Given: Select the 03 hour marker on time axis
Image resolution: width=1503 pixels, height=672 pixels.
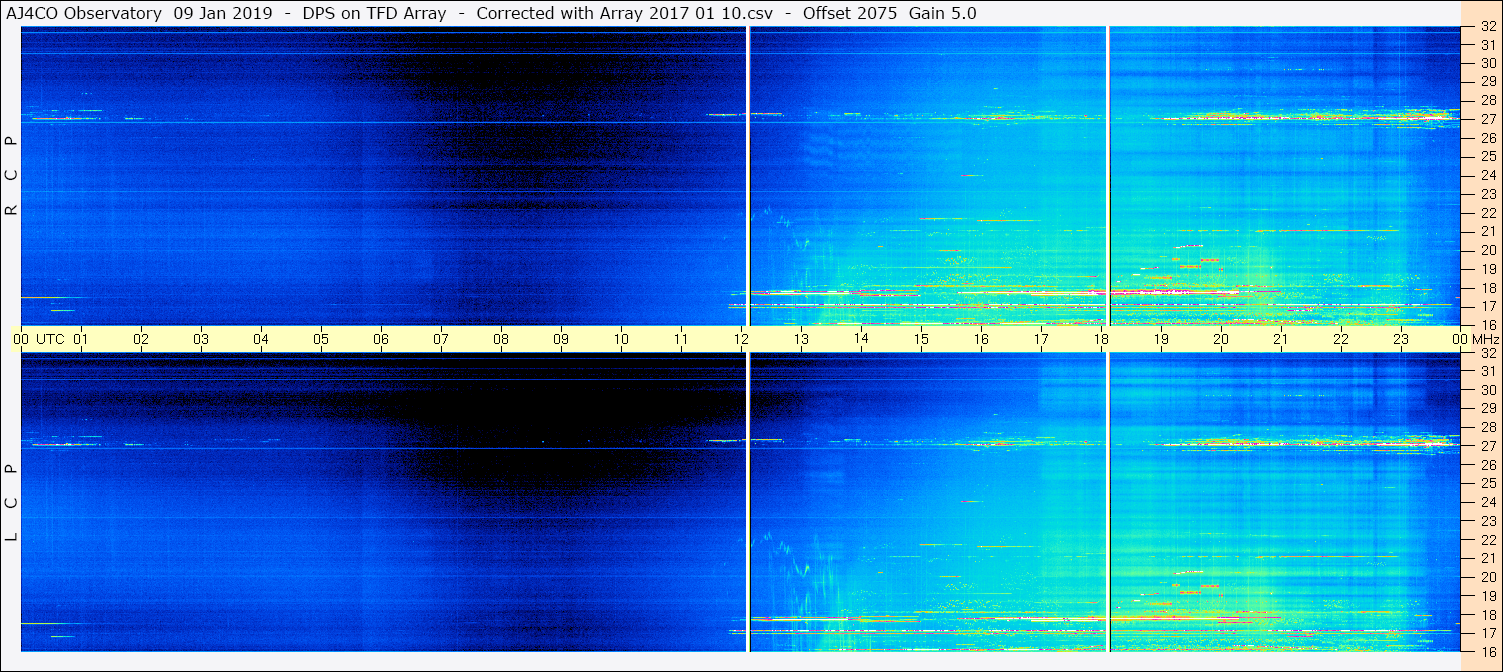Looking at the screenshot, I should pos(201,339).
